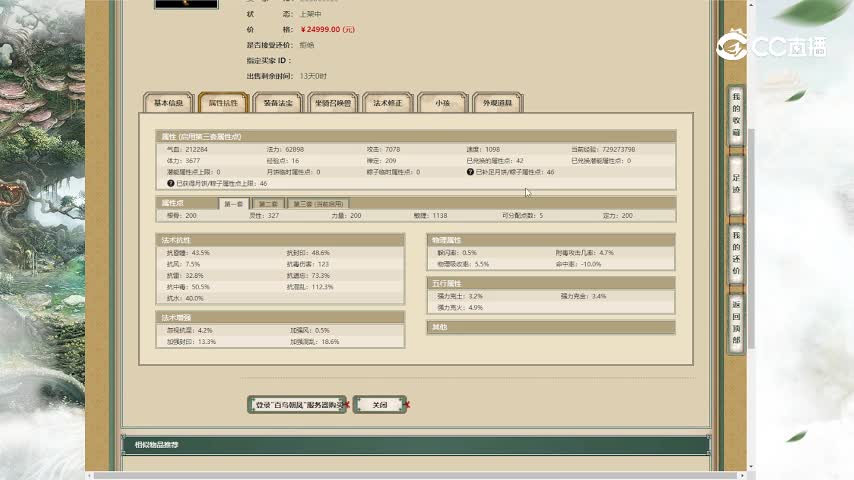Screen dimensions: 854x480
Task: Click the 强力克火: 4.9% entry
Action: click(460, 308)
